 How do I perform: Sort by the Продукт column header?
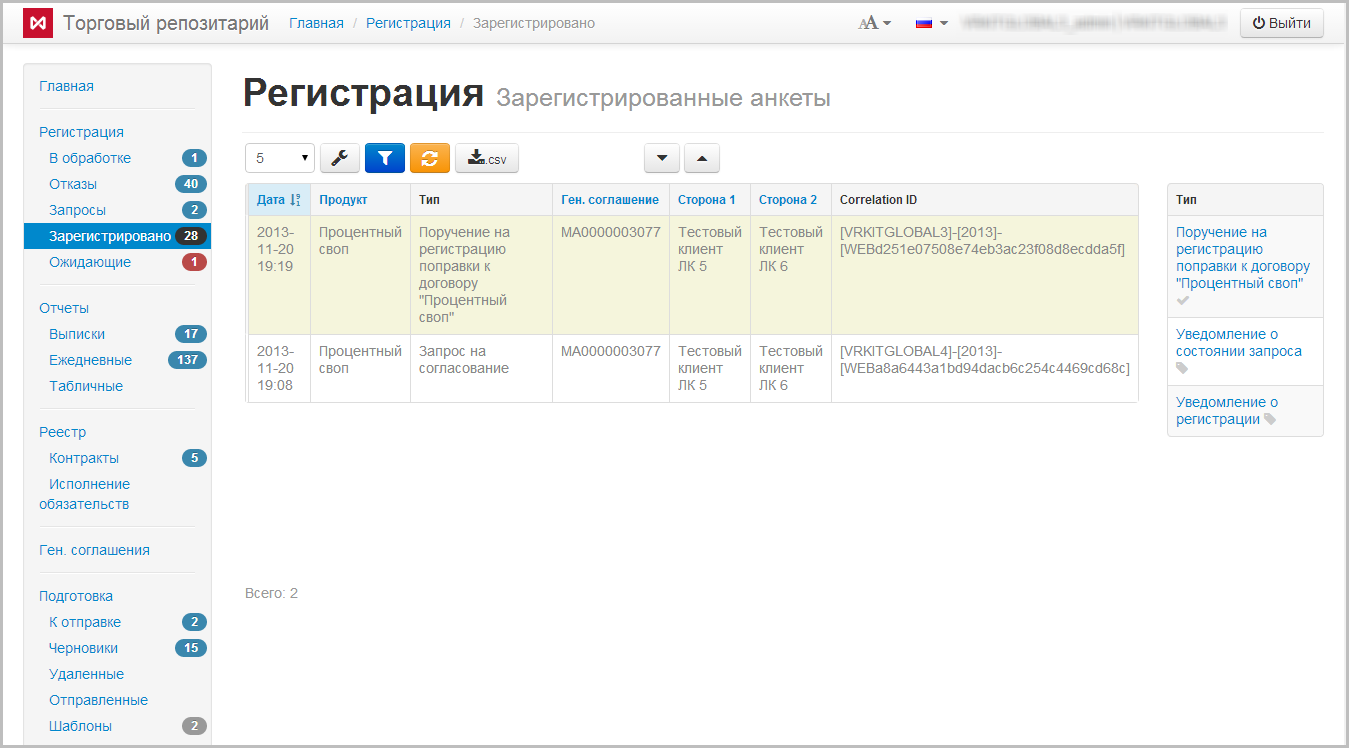click(x=343, y=200)
